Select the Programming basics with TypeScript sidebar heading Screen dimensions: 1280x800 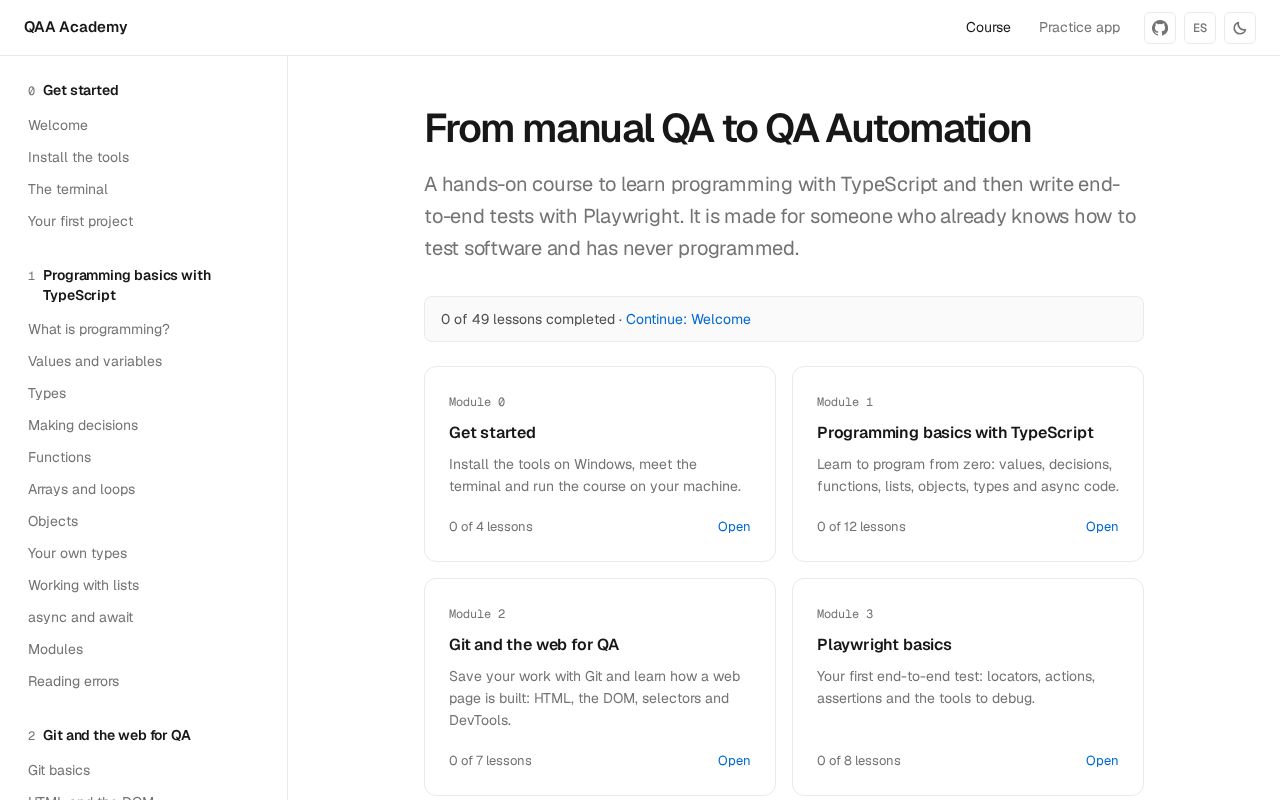click(x=127, y=285)
